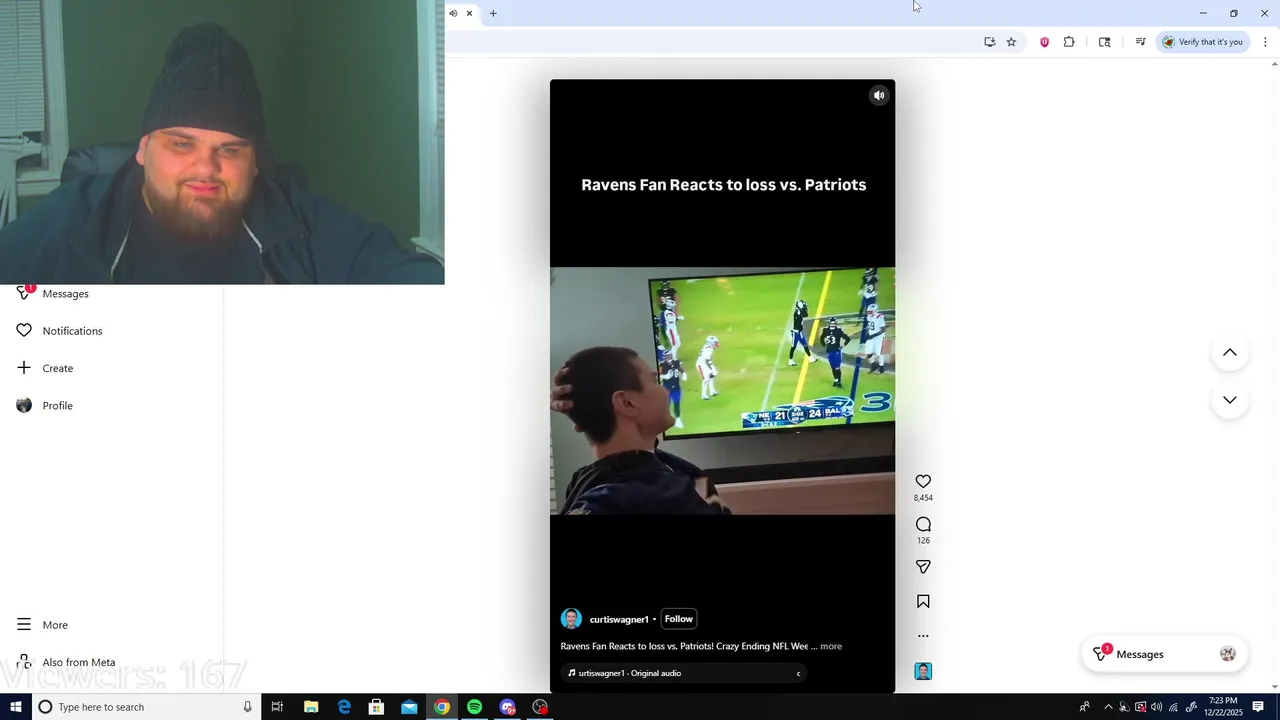This screenshot has width=1280, height=720.
Task: Save the reel with bookmark icon
Action: pos(923,601)
